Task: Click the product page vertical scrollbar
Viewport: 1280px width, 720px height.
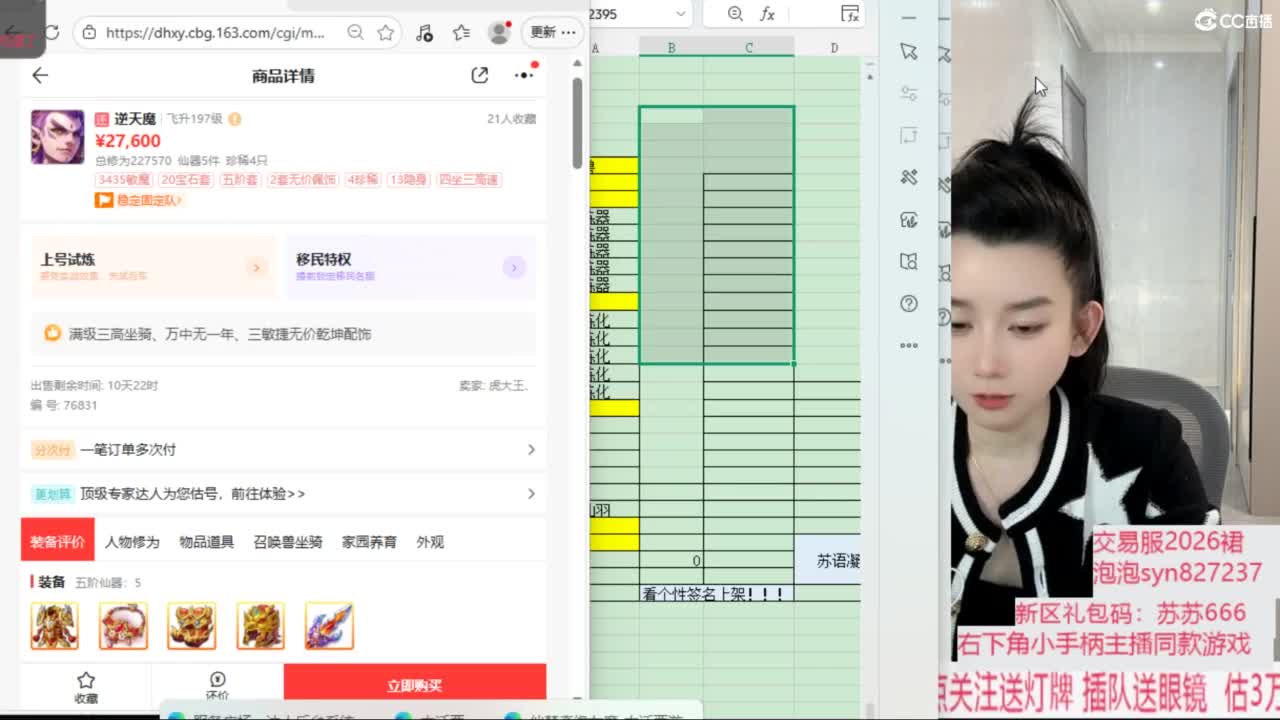Action: click(x=577, y=120)
